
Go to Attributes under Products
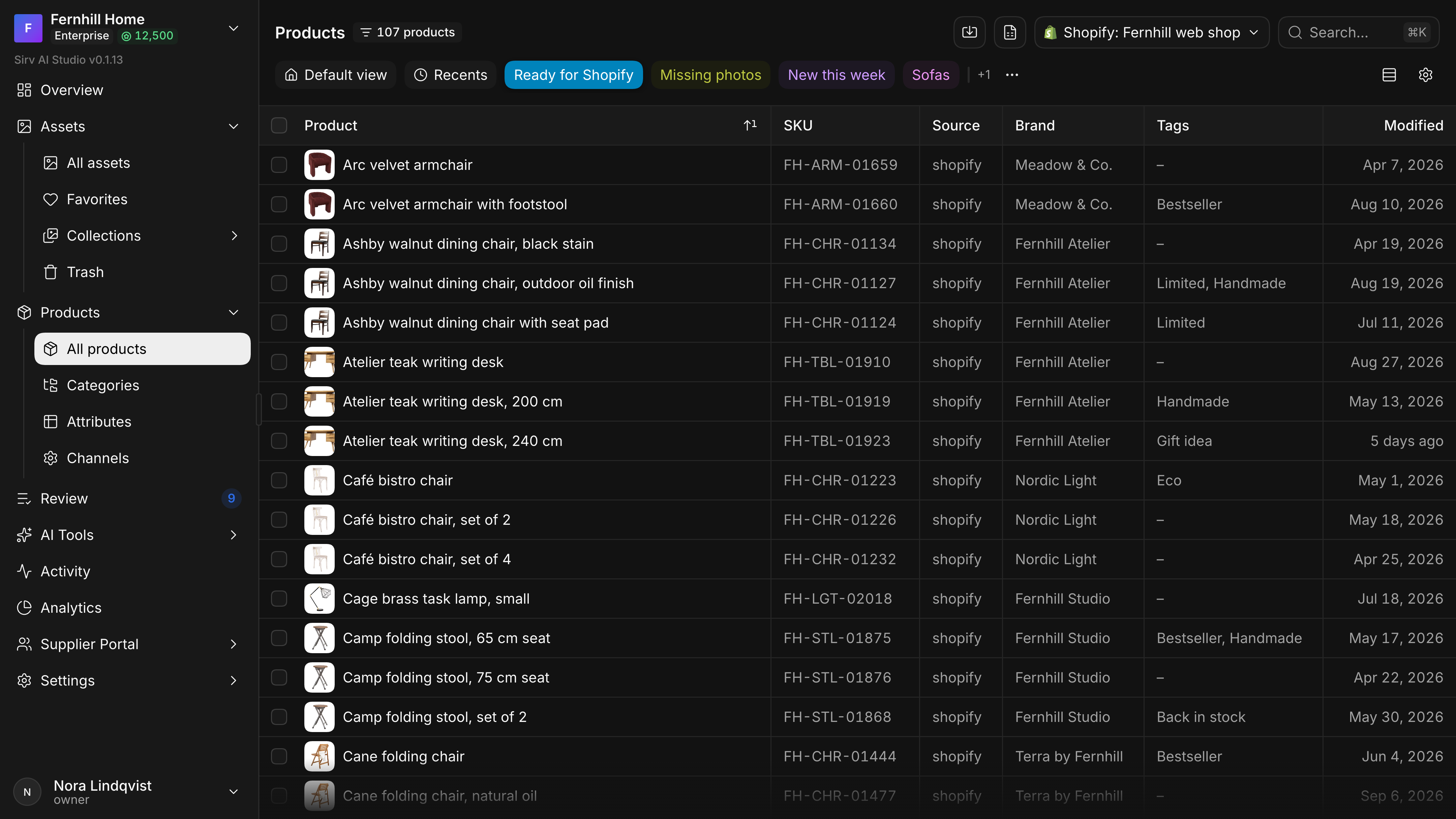pos(143,422)
